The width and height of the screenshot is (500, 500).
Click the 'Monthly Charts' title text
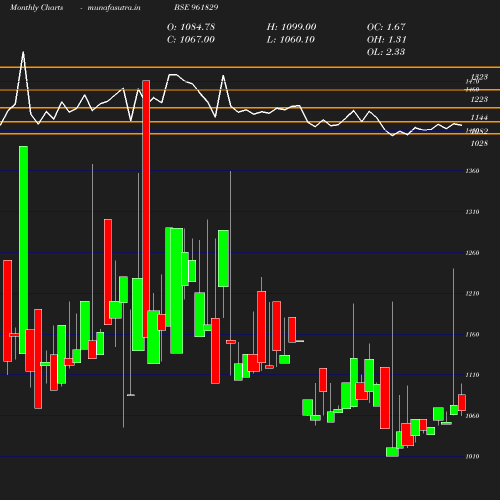coord(36,8)
